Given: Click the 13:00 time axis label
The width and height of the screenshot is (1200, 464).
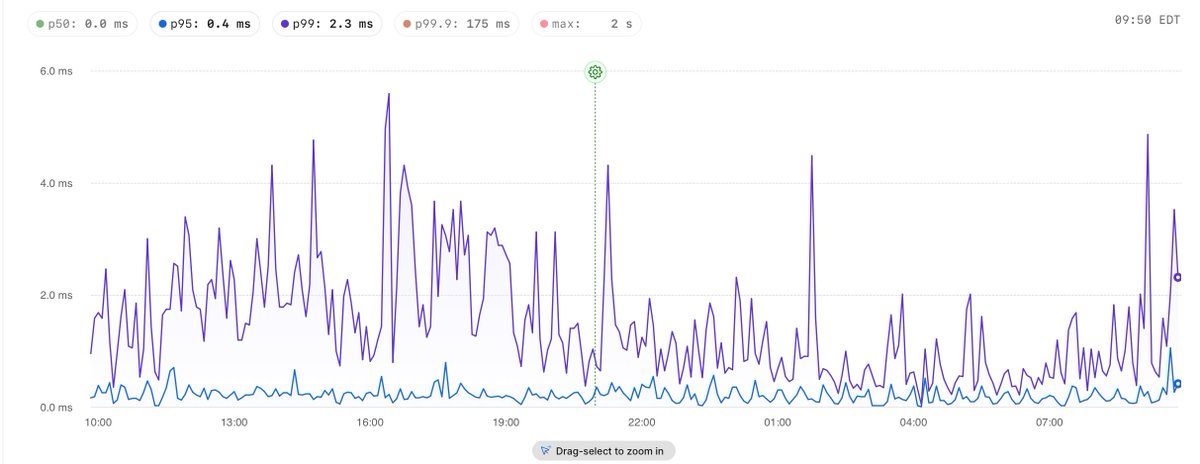Looking at the screenshot, I should [234, 423].
